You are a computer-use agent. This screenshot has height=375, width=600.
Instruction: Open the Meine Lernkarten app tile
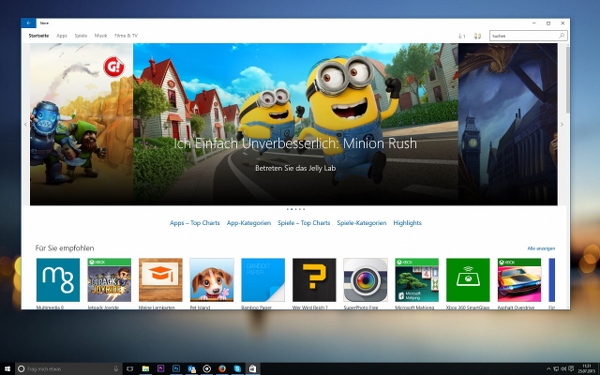(161, 280)
